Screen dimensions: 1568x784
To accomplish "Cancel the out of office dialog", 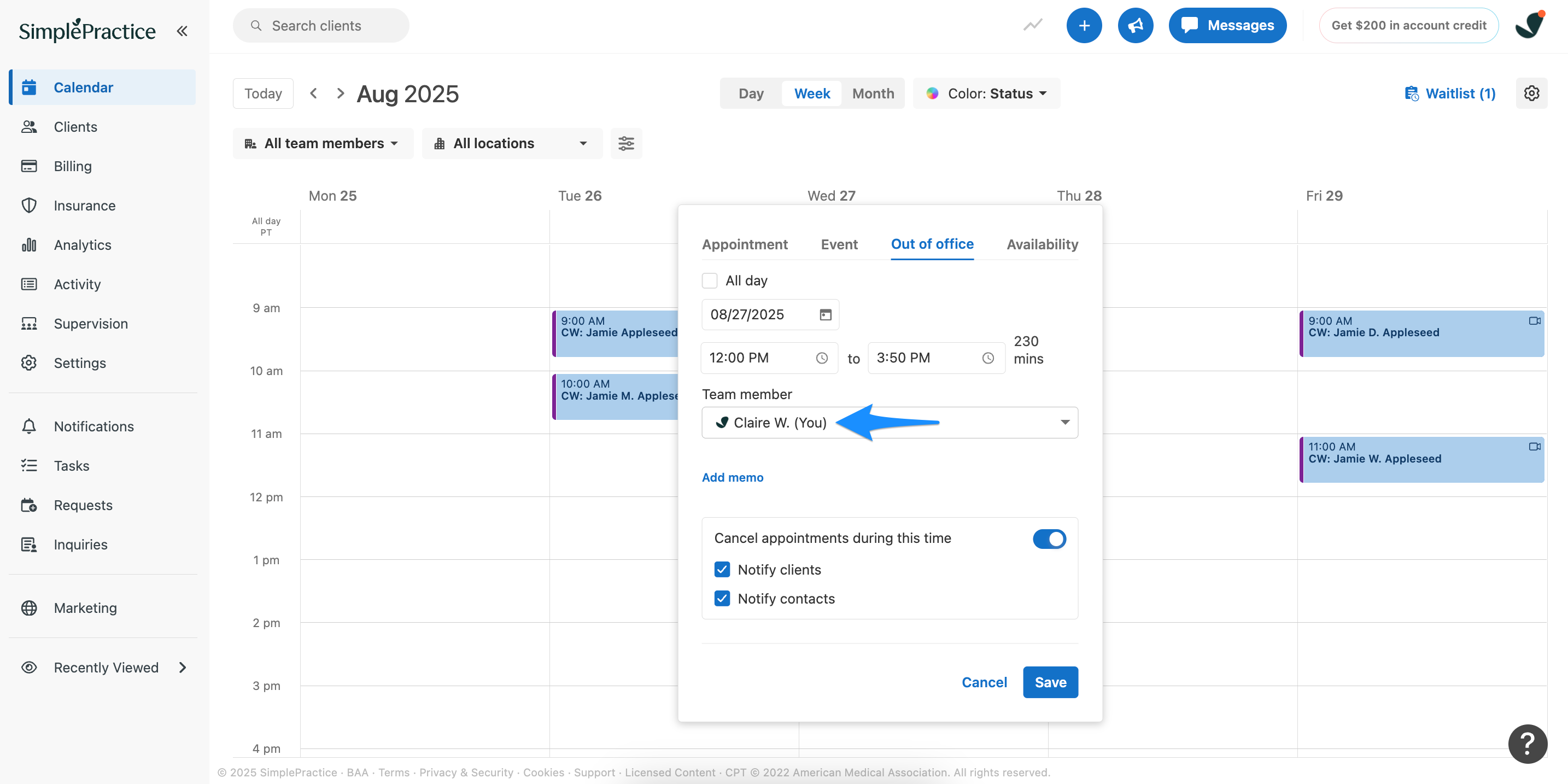I will point(984,682).
